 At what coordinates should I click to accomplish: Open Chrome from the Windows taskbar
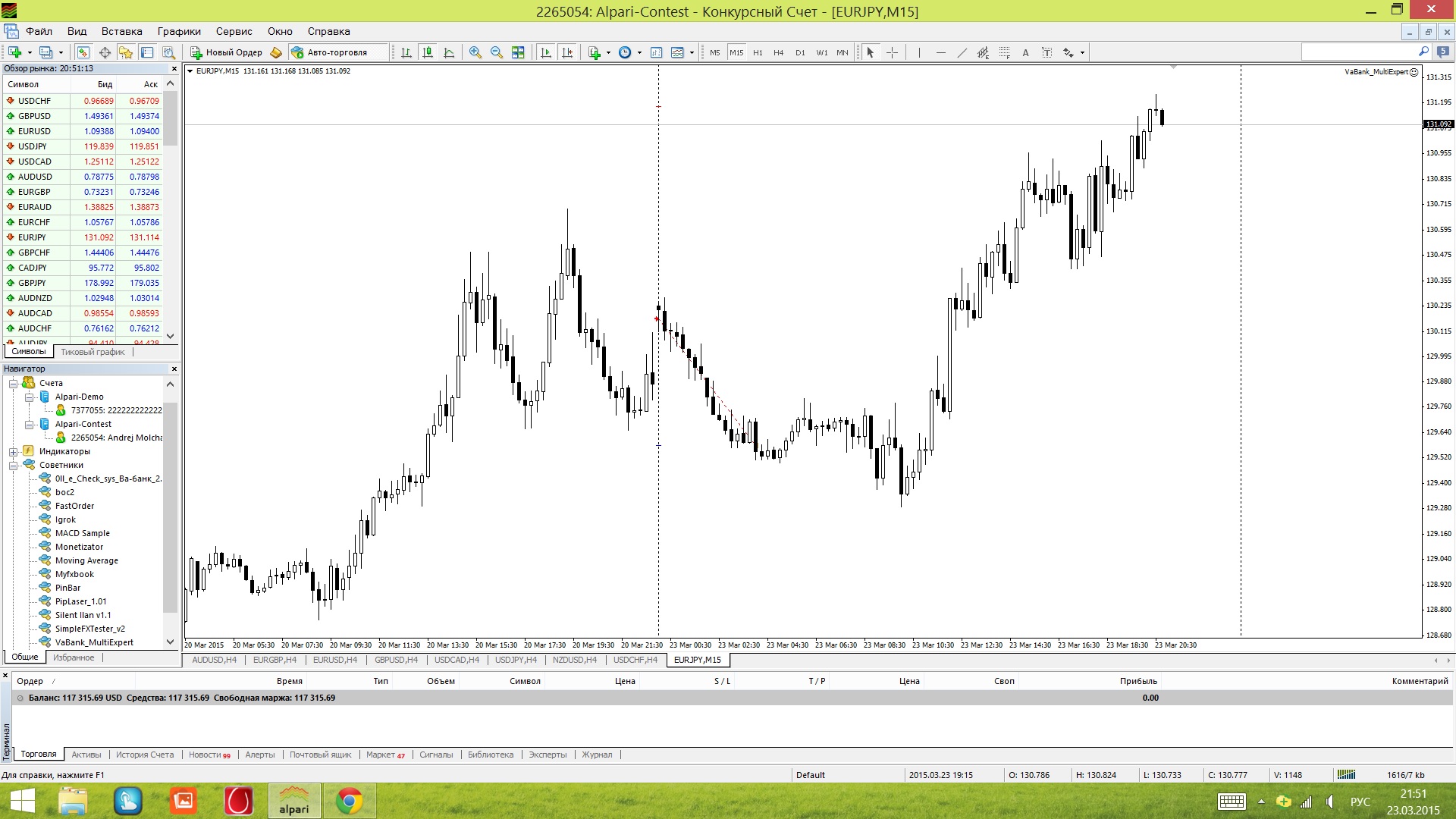coord(349,801)
